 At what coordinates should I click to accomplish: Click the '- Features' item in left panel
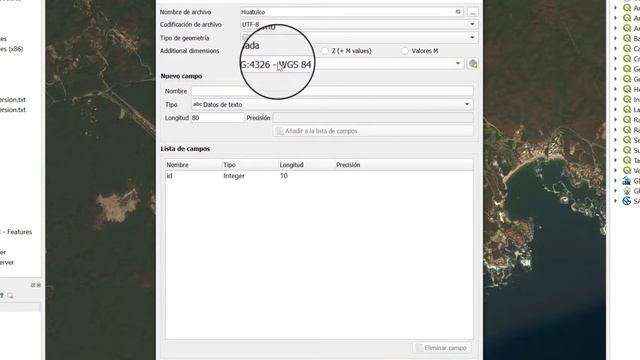coord(18,232)
